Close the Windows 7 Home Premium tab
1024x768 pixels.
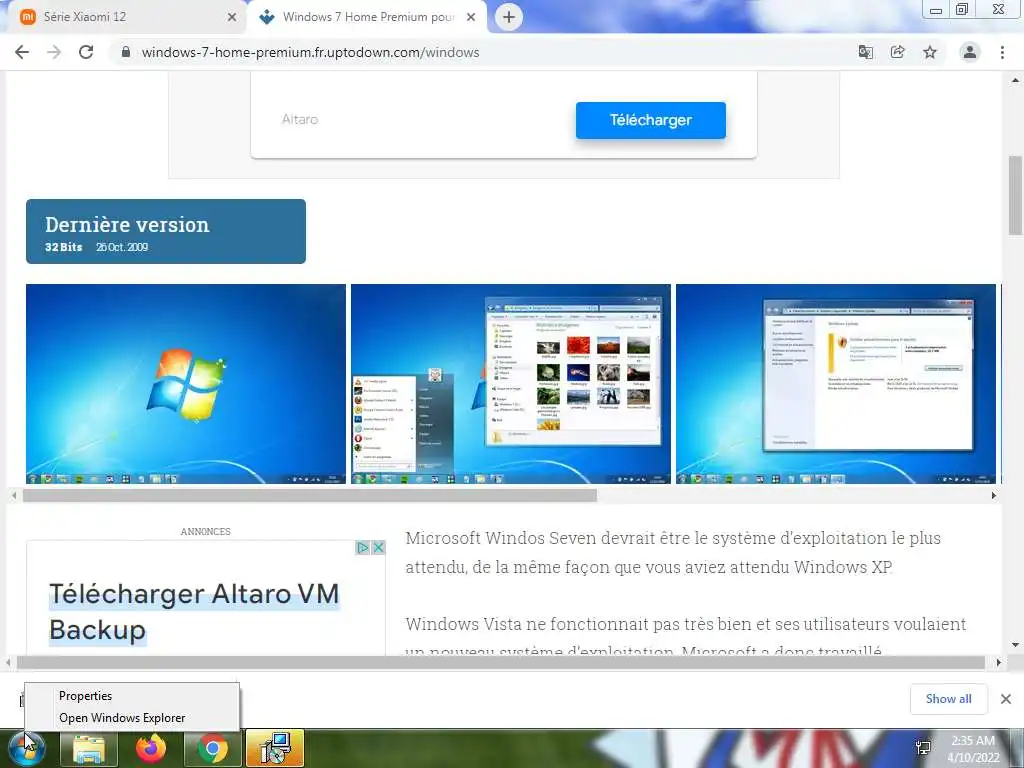pos(471,17)
